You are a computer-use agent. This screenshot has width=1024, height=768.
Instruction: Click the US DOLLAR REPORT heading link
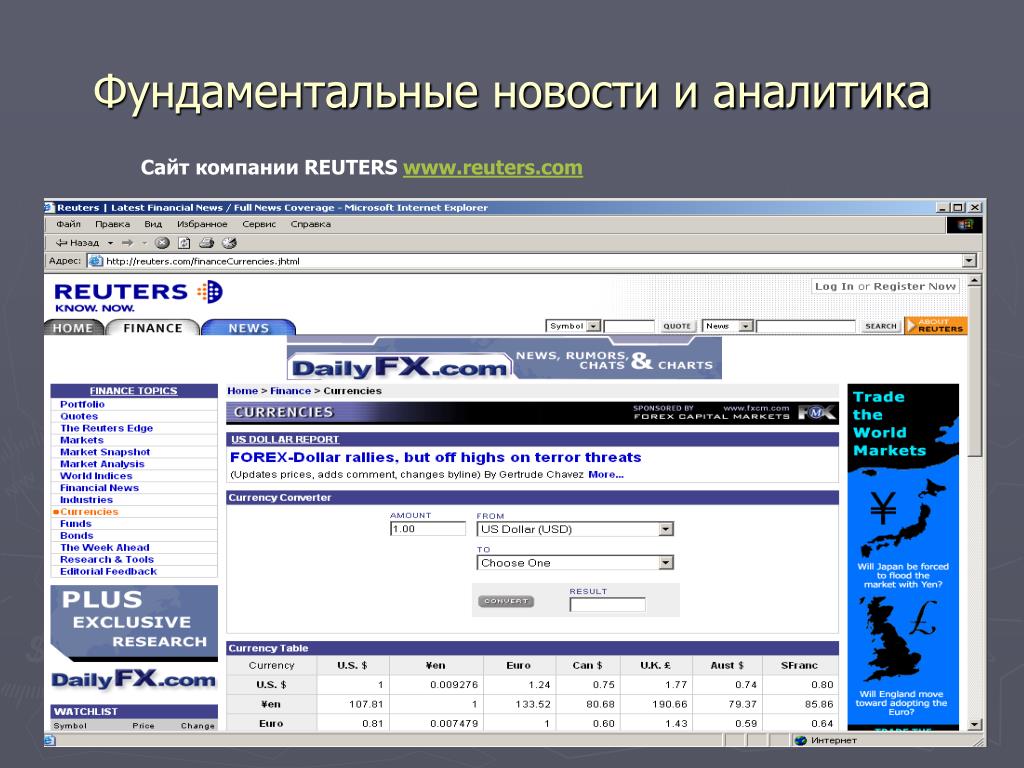click(285, 440)
